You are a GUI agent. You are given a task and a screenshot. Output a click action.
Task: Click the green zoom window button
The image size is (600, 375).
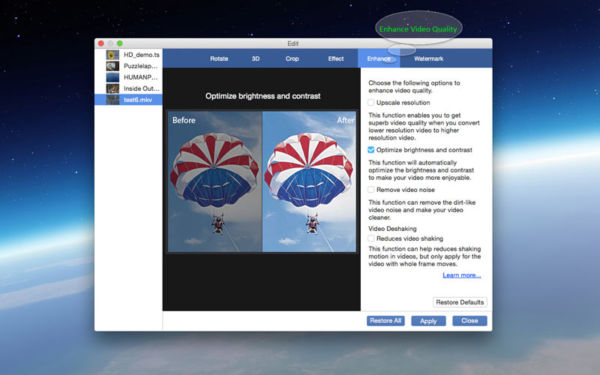tap(120, 43)
